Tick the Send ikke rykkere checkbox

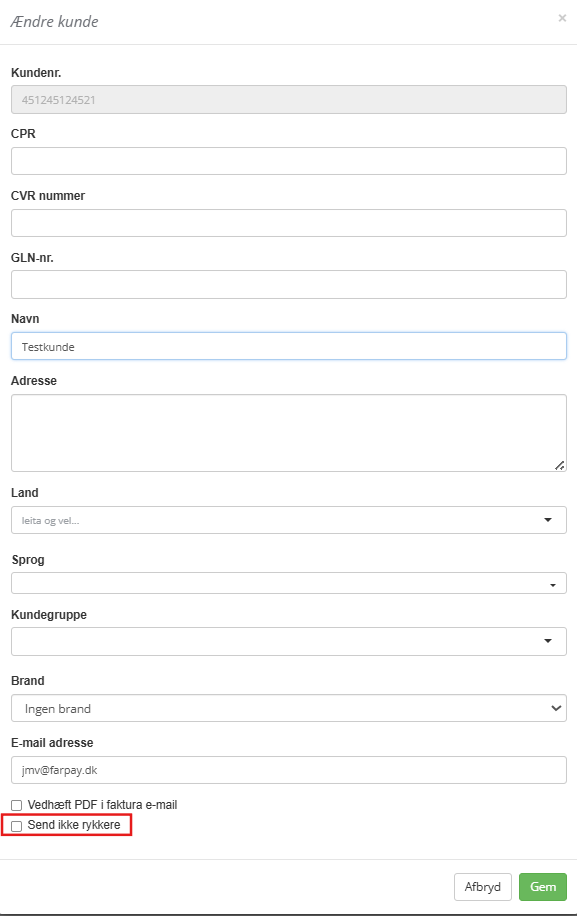[x=16, y=826]
